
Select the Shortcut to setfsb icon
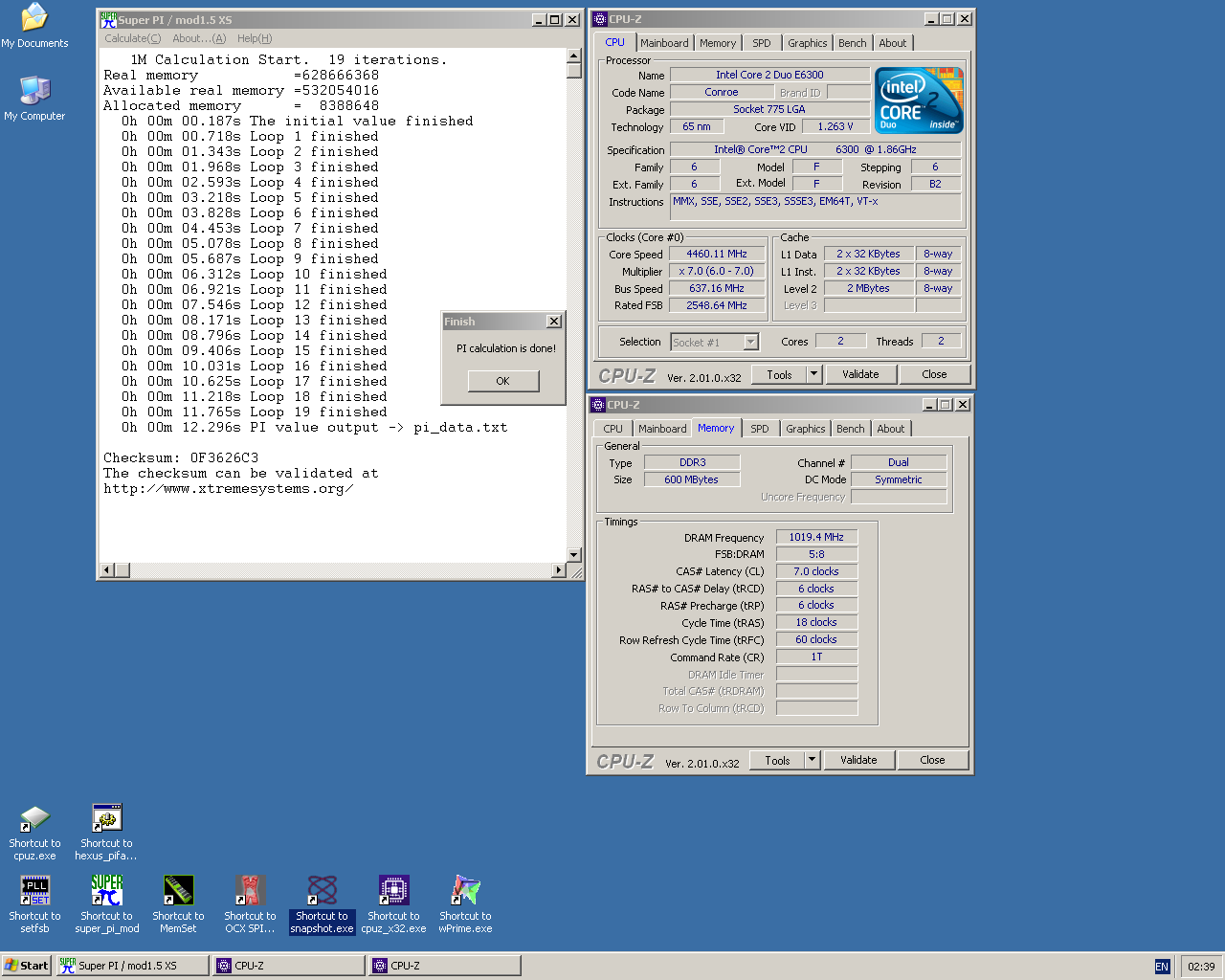[x=34, y=904]
